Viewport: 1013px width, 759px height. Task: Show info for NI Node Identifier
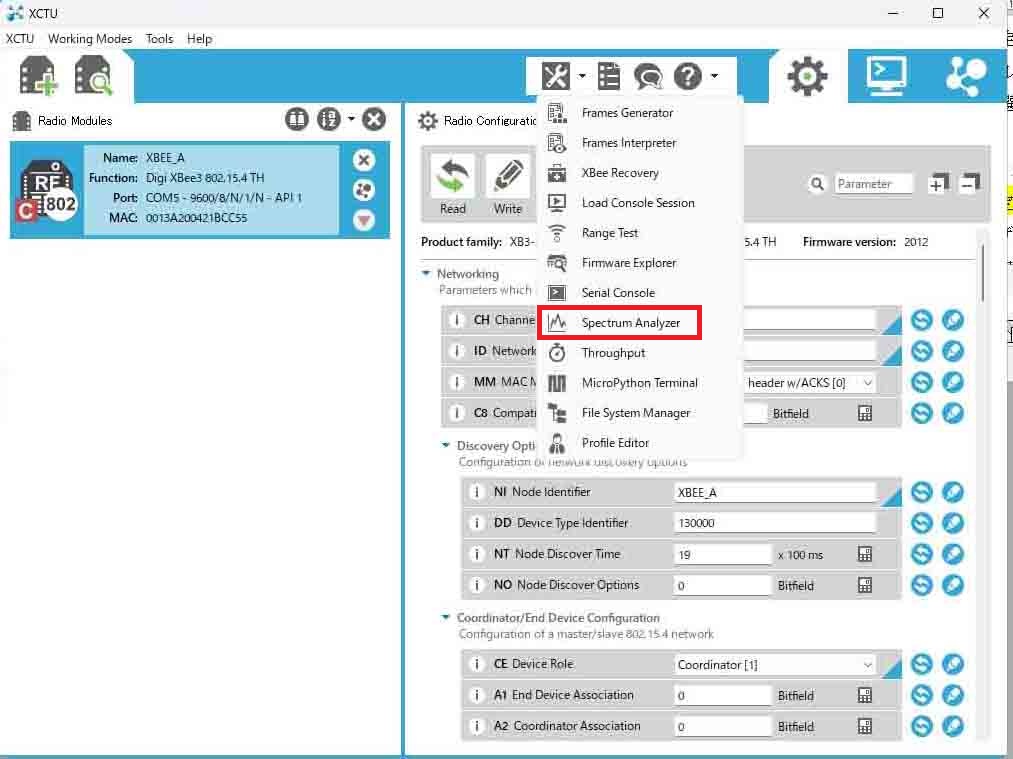pyautogui.click(x=477, y=492)
